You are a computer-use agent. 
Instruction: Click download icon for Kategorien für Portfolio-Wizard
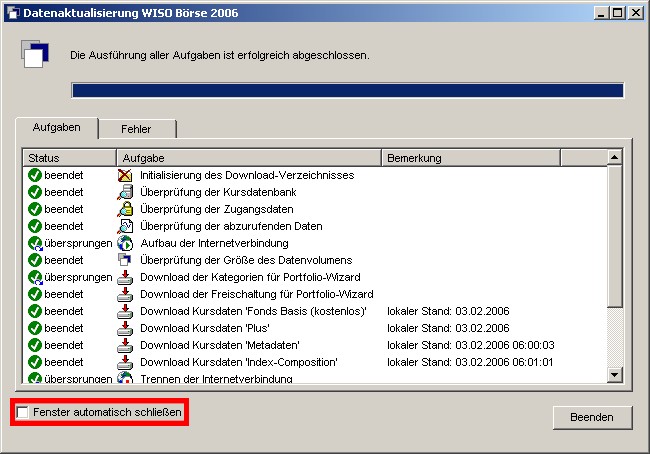(125, 277)
